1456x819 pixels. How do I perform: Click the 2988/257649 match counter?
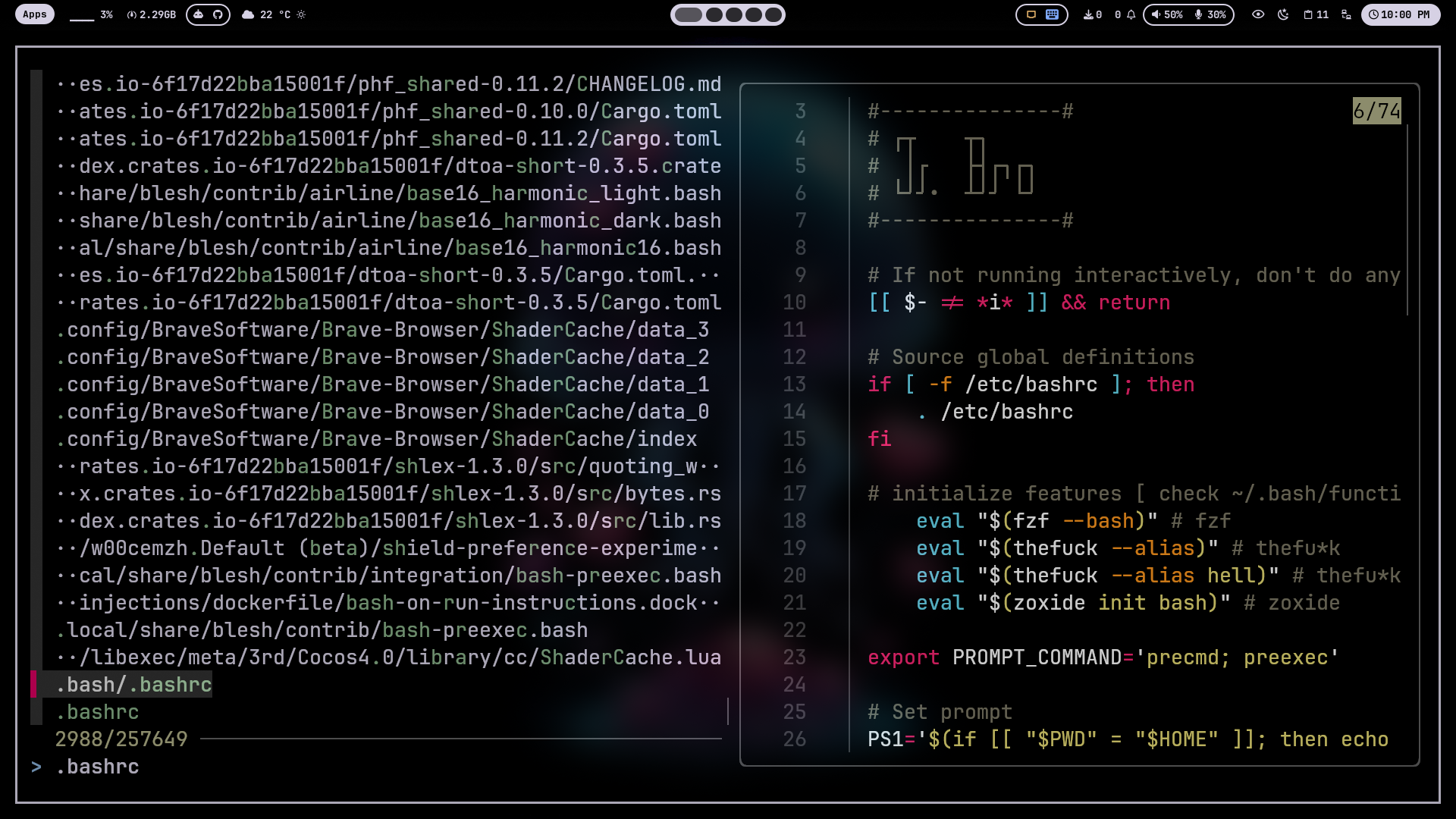coord(121,739)
